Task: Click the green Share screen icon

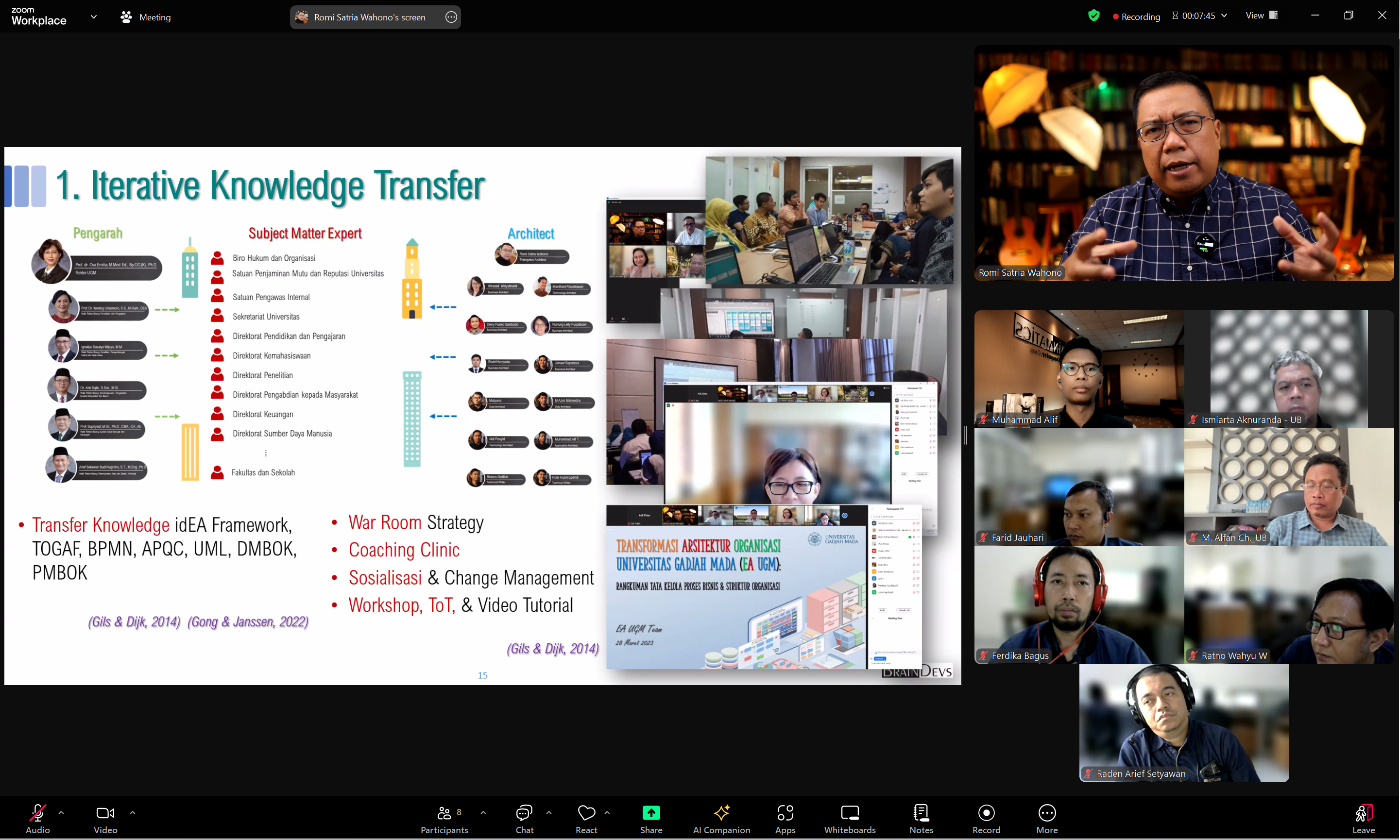Action: [651, 813]
